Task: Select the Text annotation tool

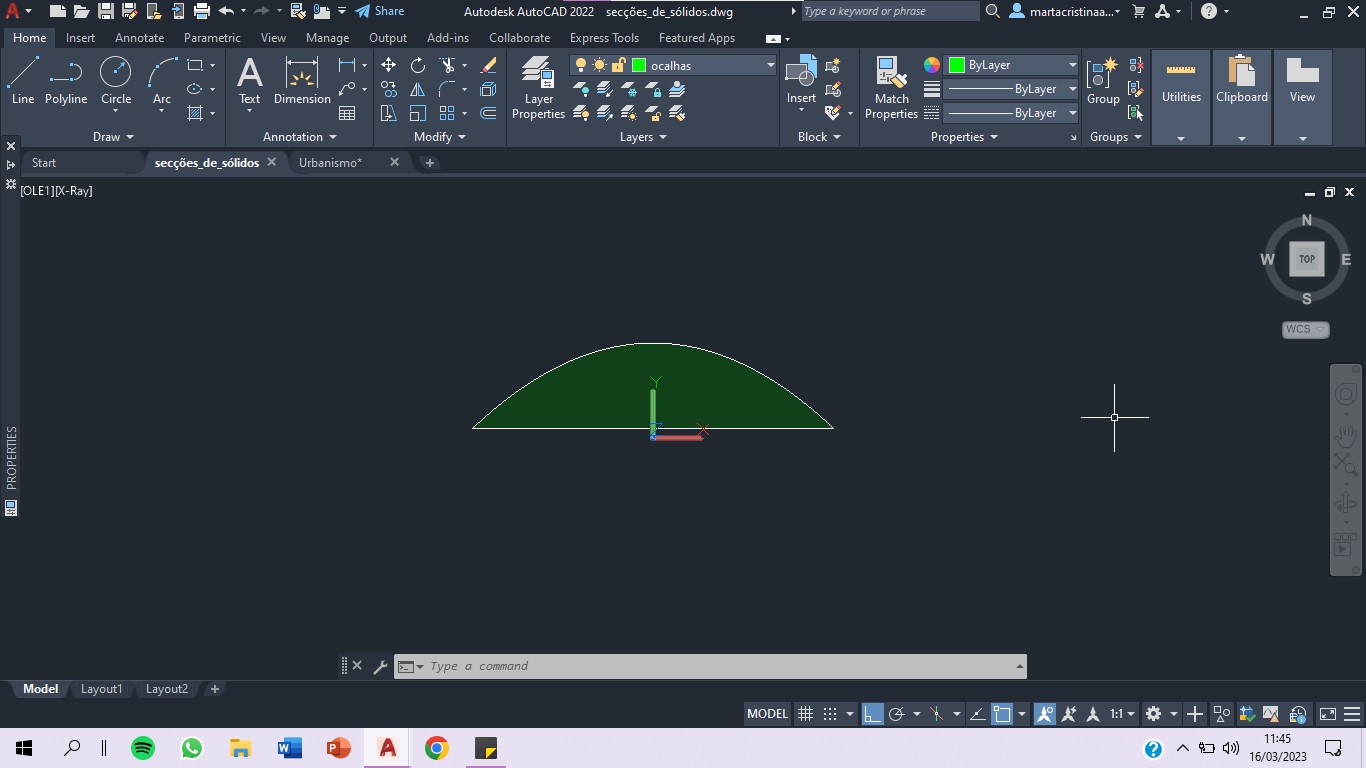Action: 249,80
